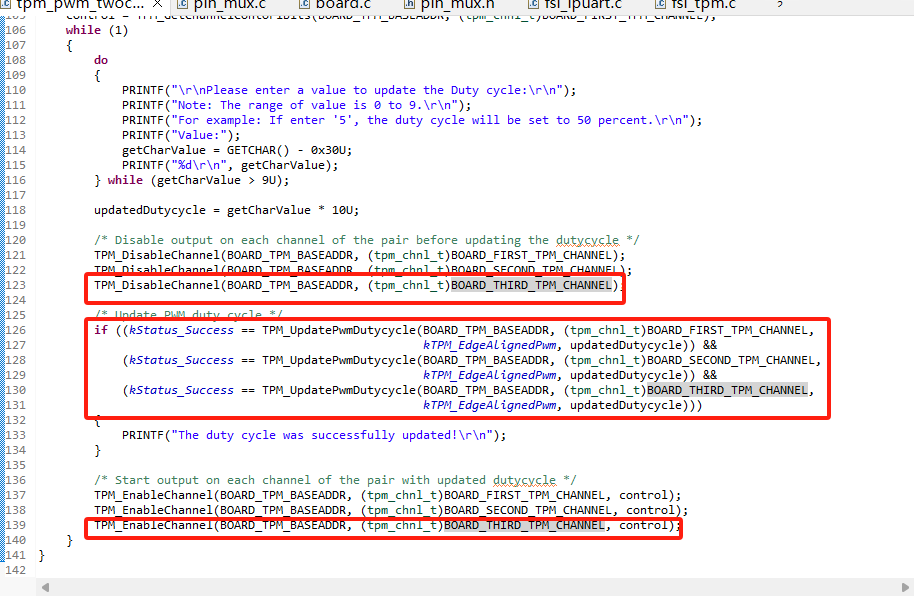Click line number 139 in the gutter

pos(15,525)
